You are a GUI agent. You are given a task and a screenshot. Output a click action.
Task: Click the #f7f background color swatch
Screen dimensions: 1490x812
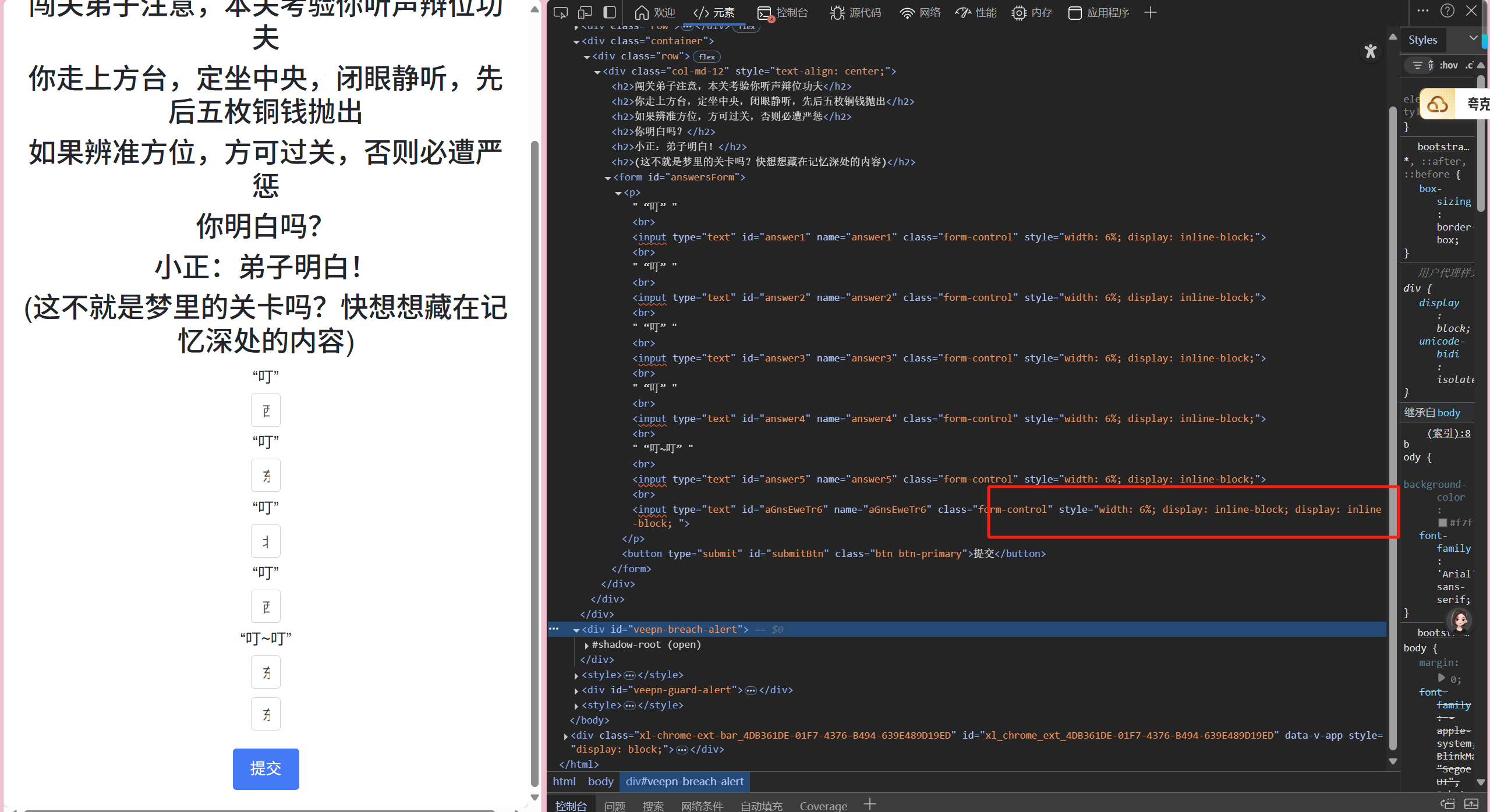[1442, 523]
